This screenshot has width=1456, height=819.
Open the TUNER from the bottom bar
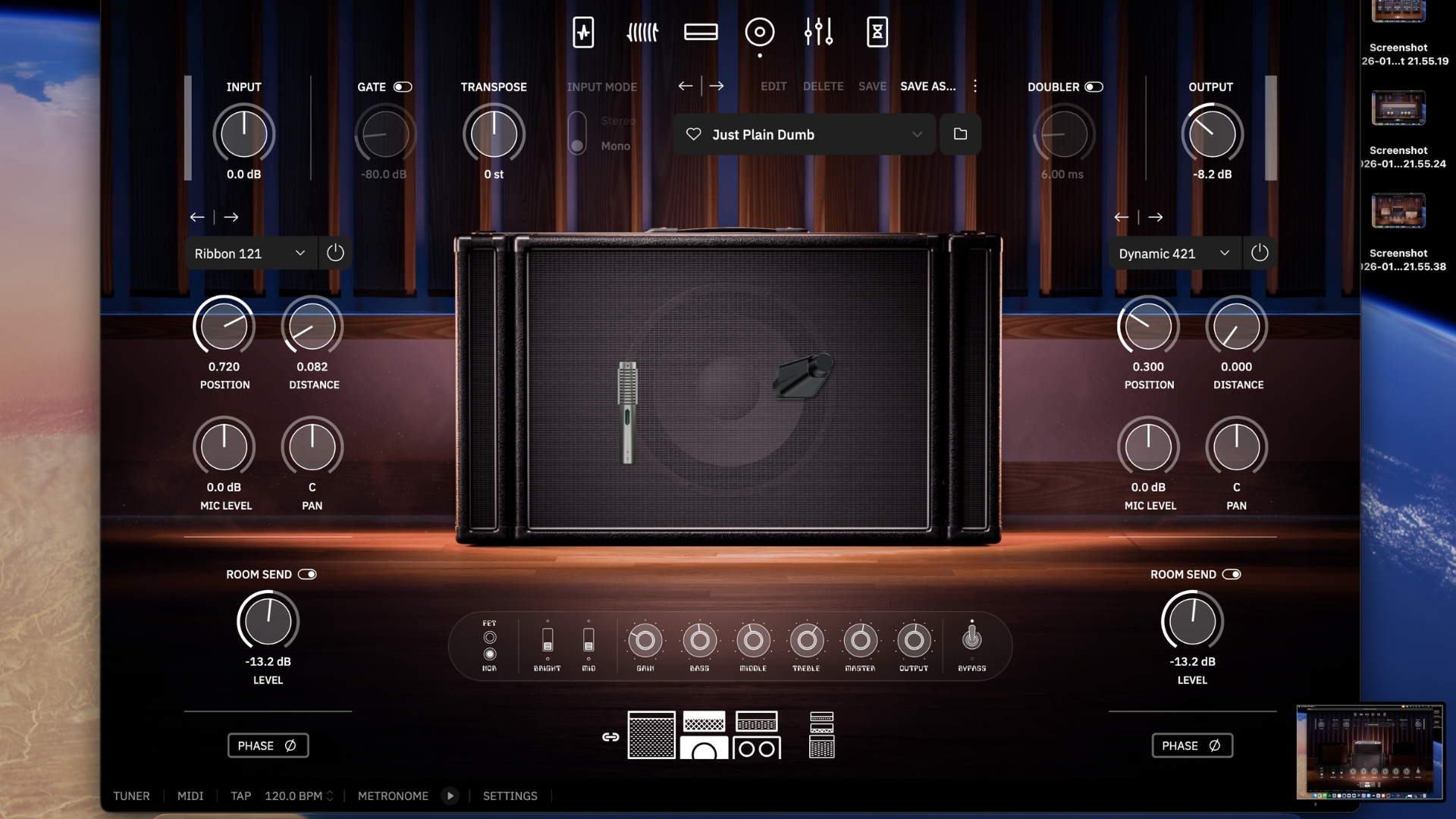click(132, 795)
